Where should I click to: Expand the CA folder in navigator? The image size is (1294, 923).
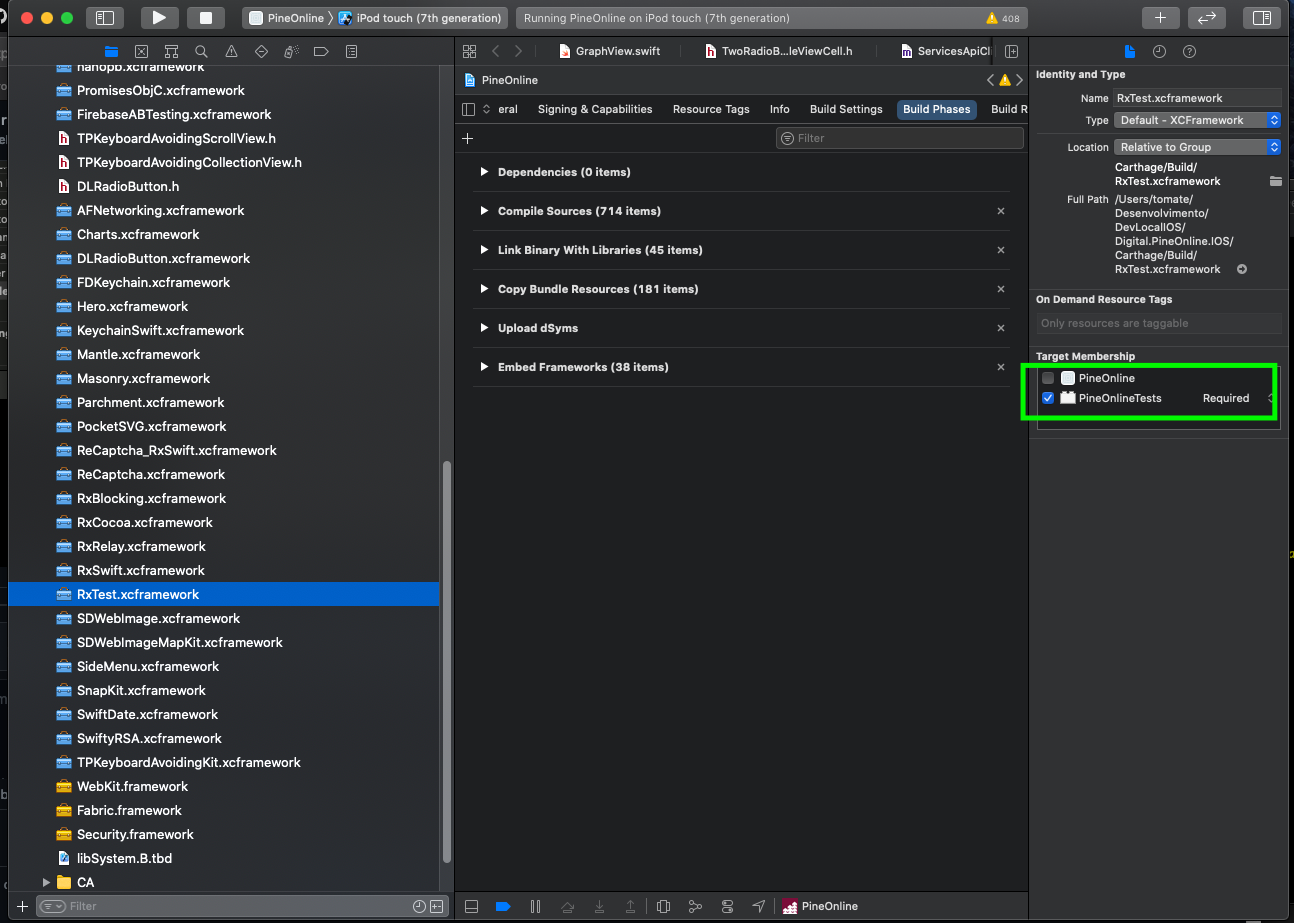[x=46, y=882]
